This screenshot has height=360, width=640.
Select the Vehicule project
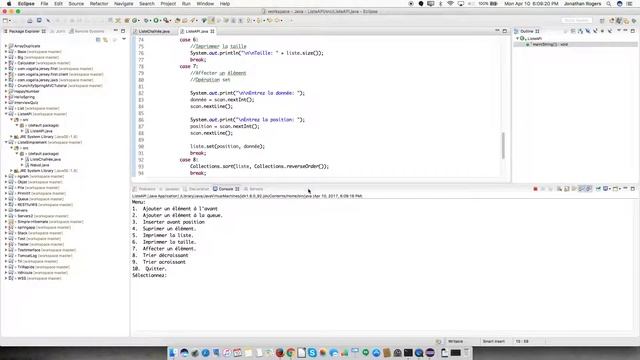(x=24, y=273)
